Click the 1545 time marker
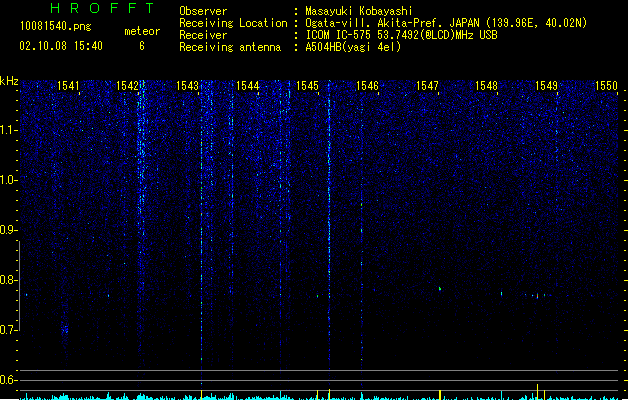 [307, 86]
